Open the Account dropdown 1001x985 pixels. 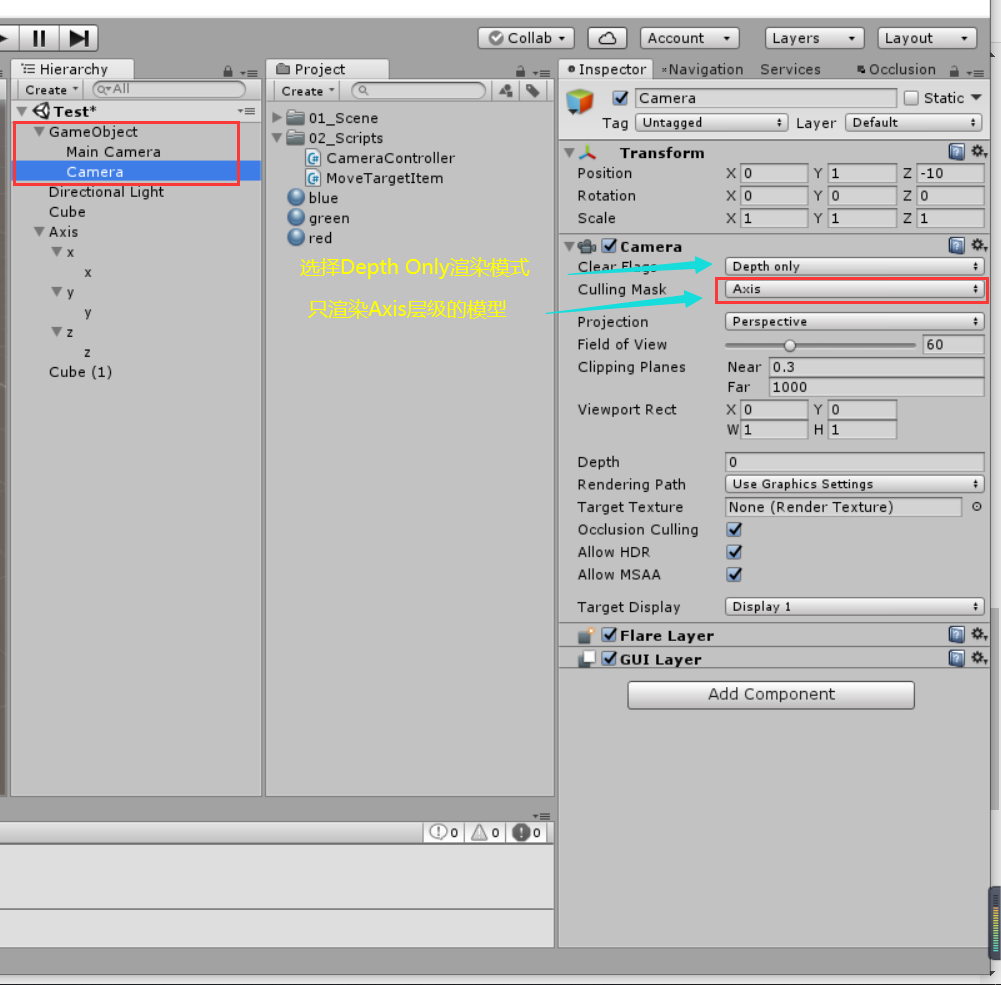tap(689, 38)
